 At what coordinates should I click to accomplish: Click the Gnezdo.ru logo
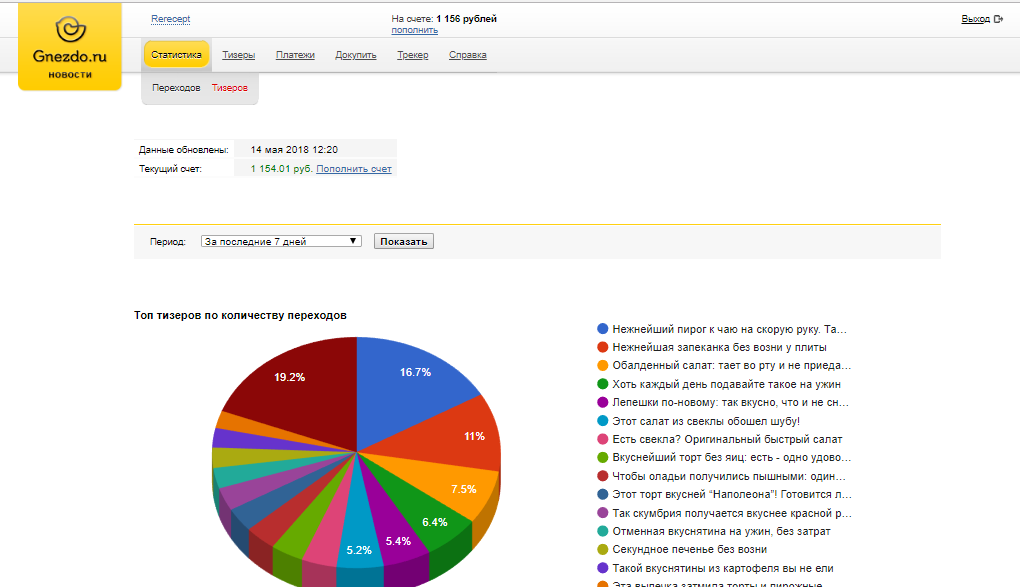[69, 47]
